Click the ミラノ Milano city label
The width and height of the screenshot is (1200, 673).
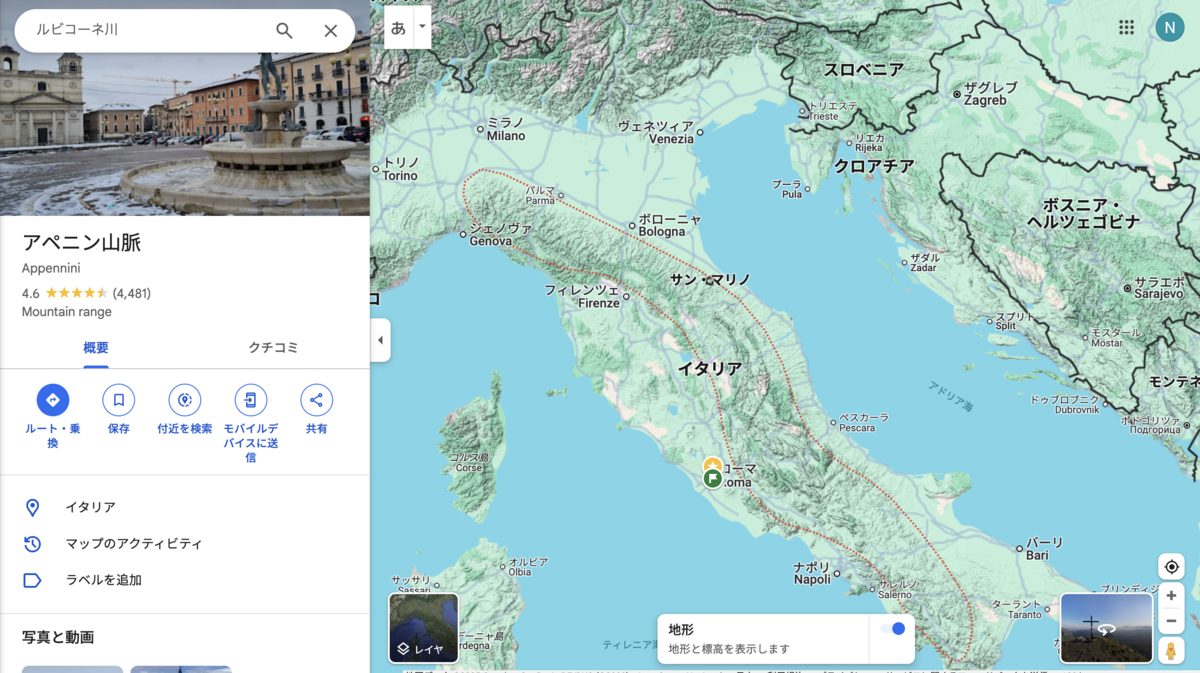(505, 129)
